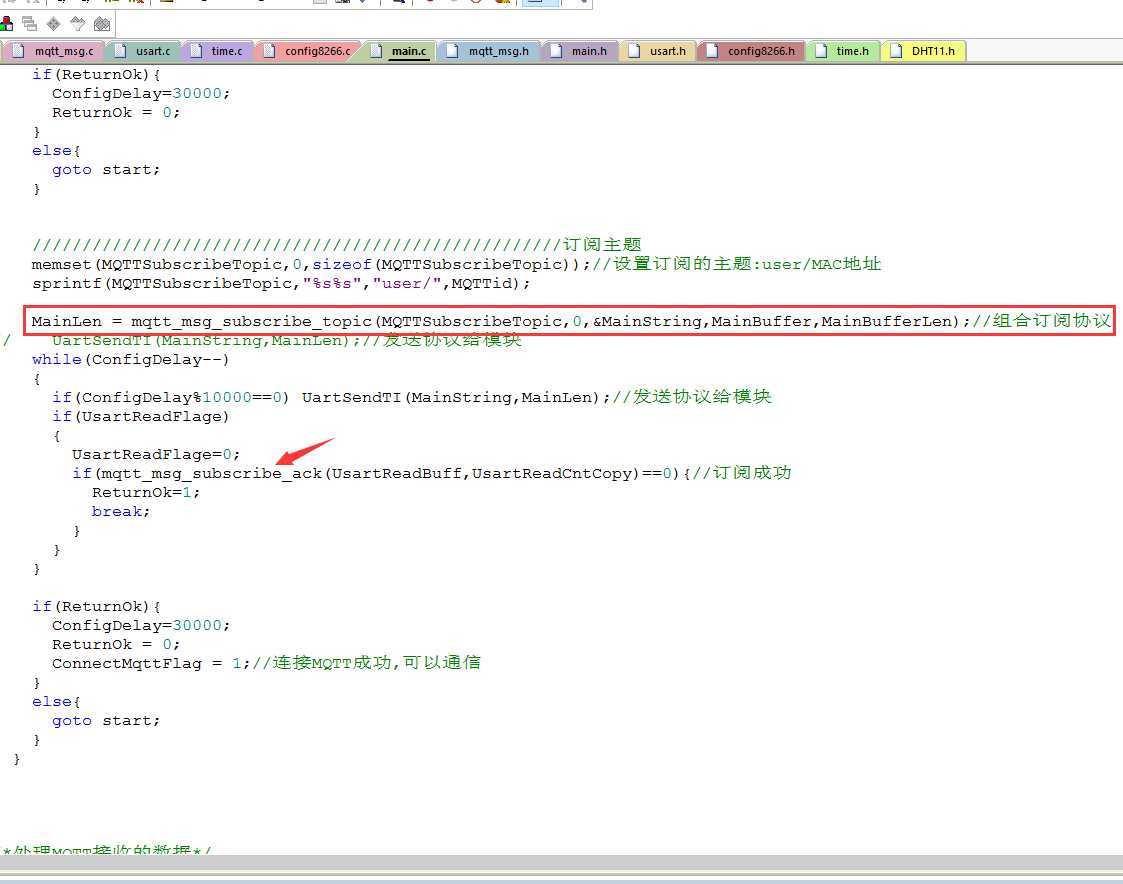Click the memset(MQTTSubscribeTopic line

click(x=456, y=264)
